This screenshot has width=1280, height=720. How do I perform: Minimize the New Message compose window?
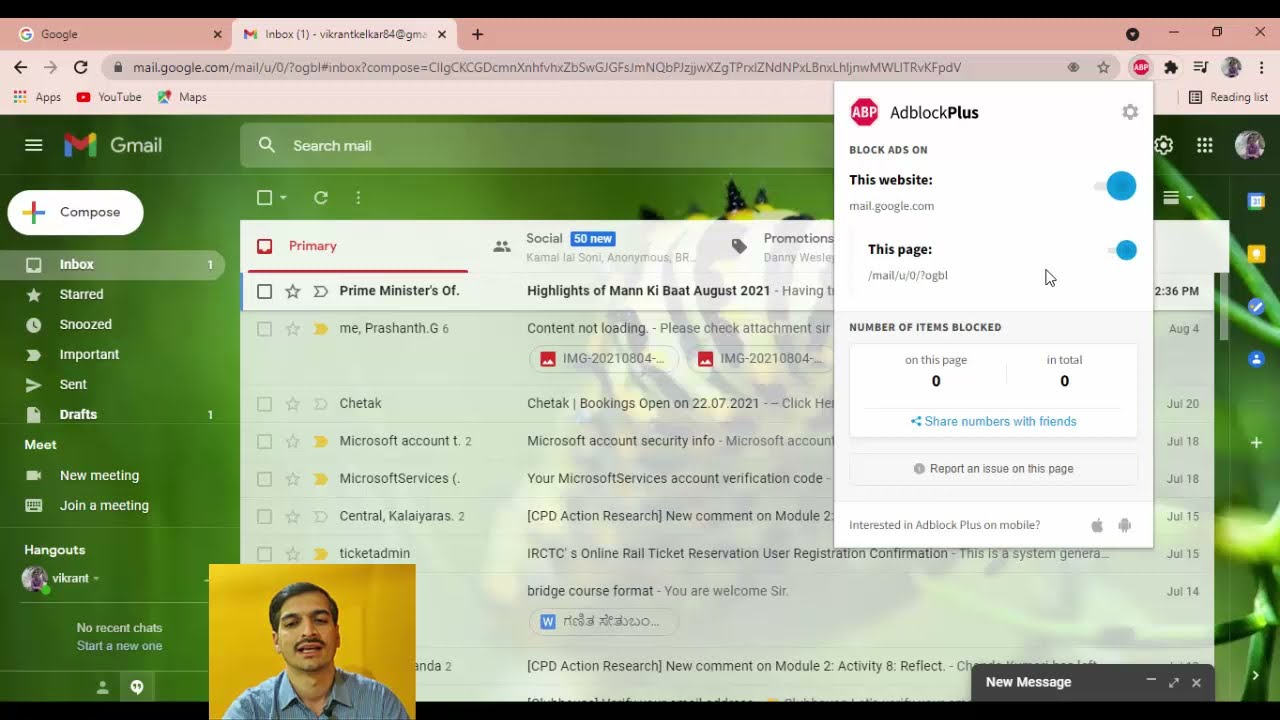pyautogui.click(x=1151, y=681)
